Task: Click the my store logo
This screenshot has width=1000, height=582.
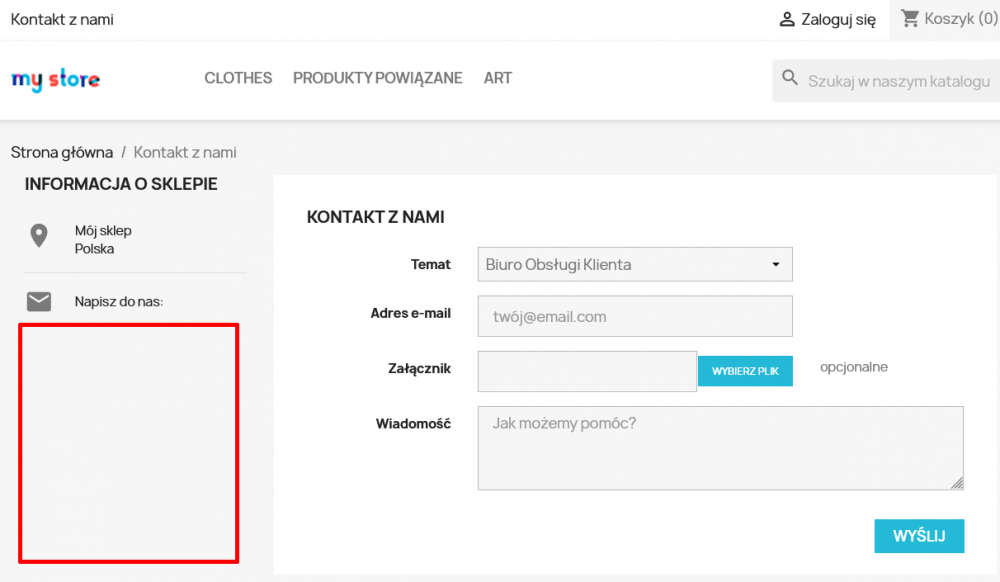Action: [x=55, y=81]
